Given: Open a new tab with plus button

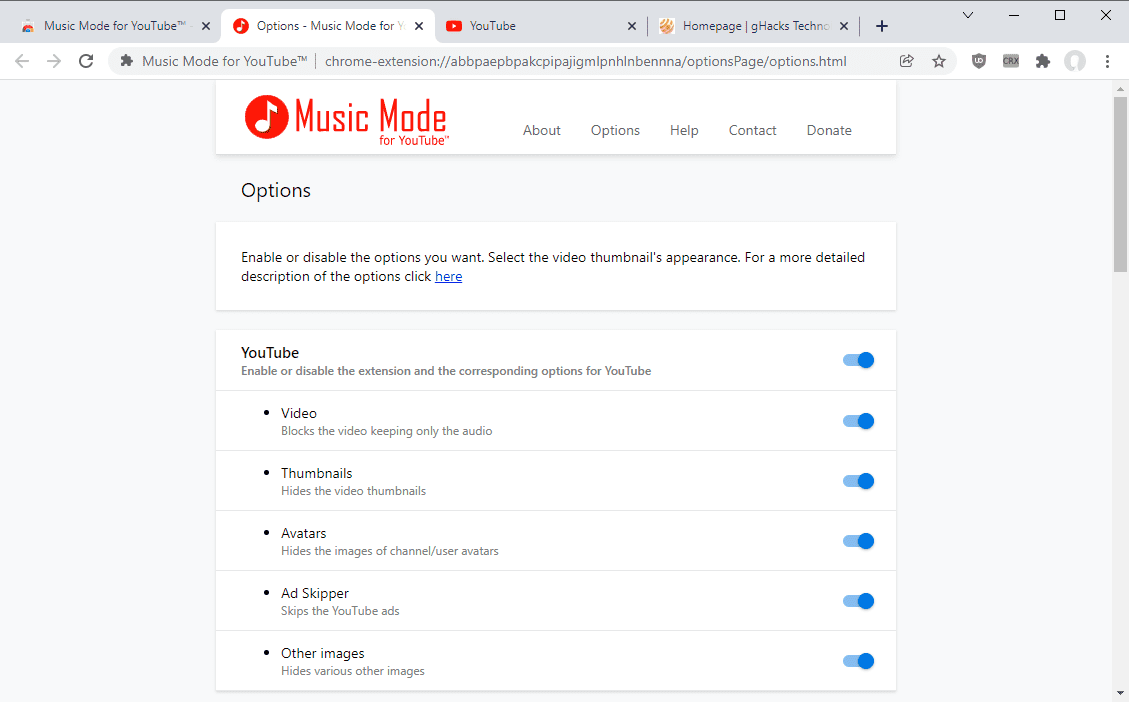Looking at the screenshot, I should coord(882,26).
